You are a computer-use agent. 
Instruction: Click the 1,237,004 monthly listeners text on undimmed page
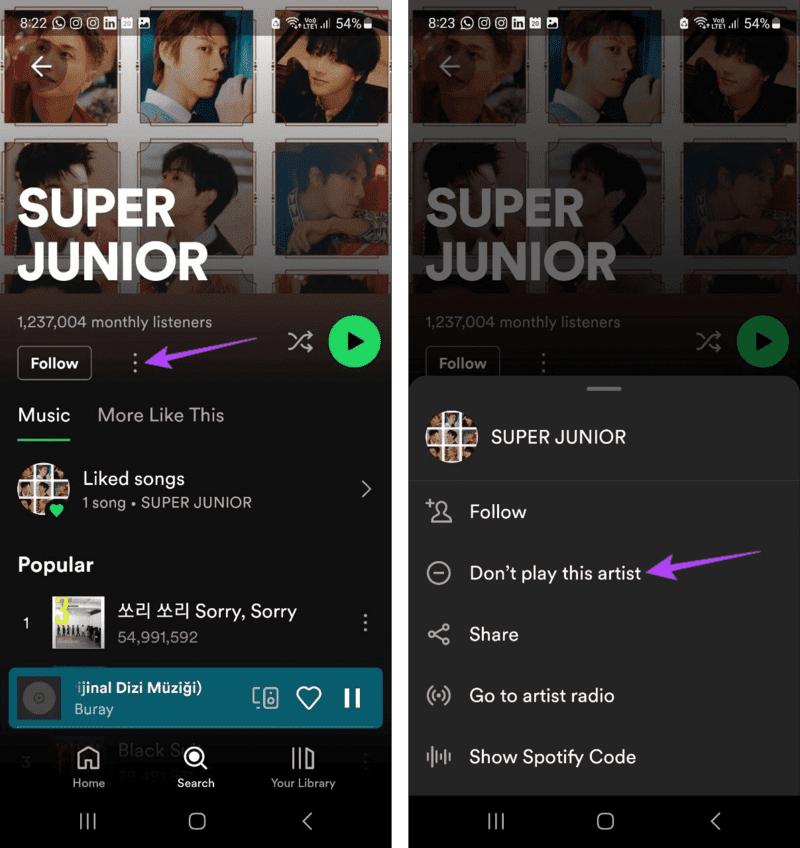click(x=115, y=322)
